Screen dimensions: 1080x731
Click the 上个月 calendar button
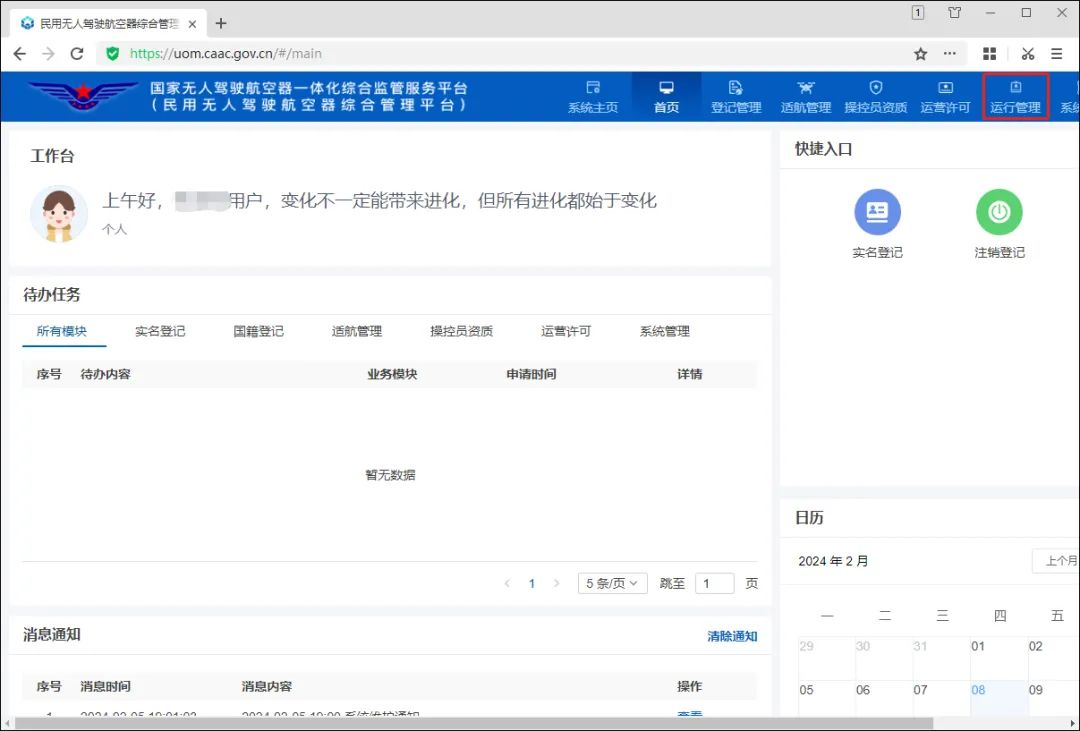click(1060, 561)
